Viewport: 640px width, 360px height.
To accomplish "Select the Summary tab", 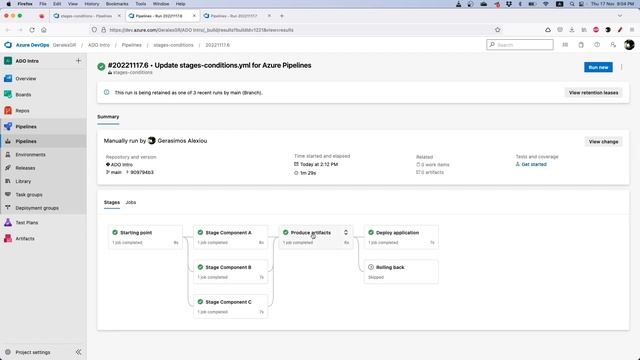I will tap(108, 117).
